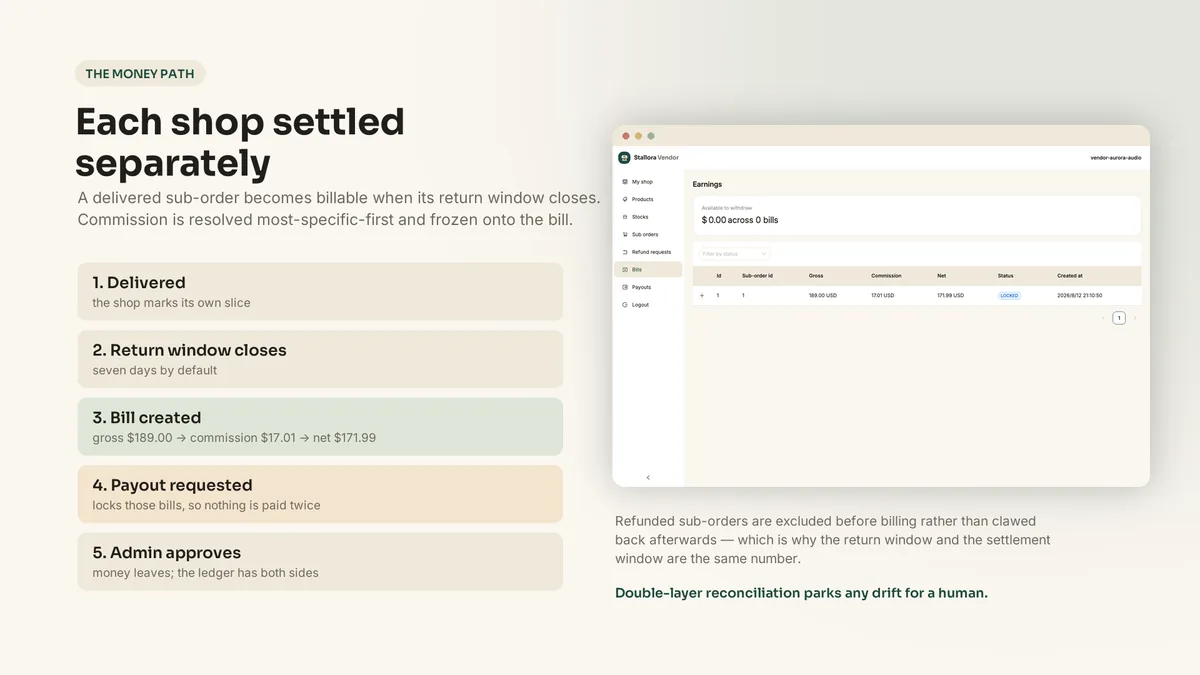Expand the bill row with the plus icon
The height and width of the screenshot is (675, 1200).
pos(702,296)
